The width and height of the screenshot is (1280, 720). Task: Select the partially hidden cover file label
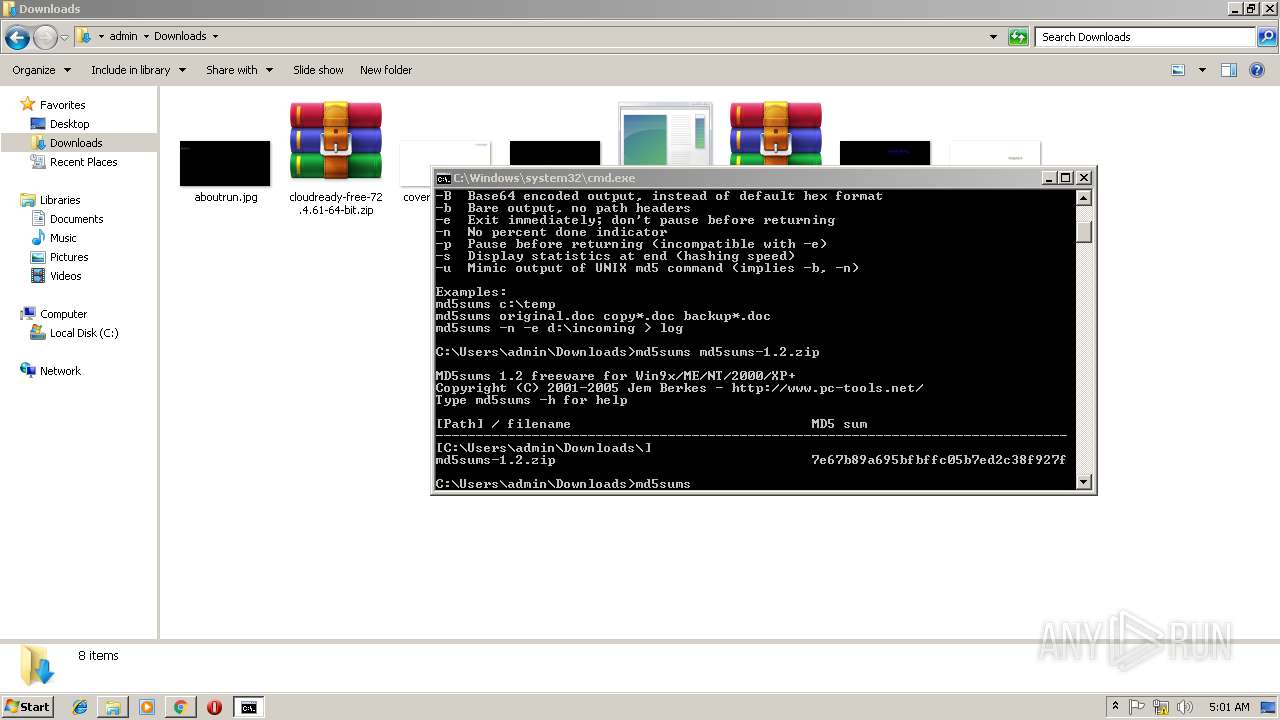[416, 197]
